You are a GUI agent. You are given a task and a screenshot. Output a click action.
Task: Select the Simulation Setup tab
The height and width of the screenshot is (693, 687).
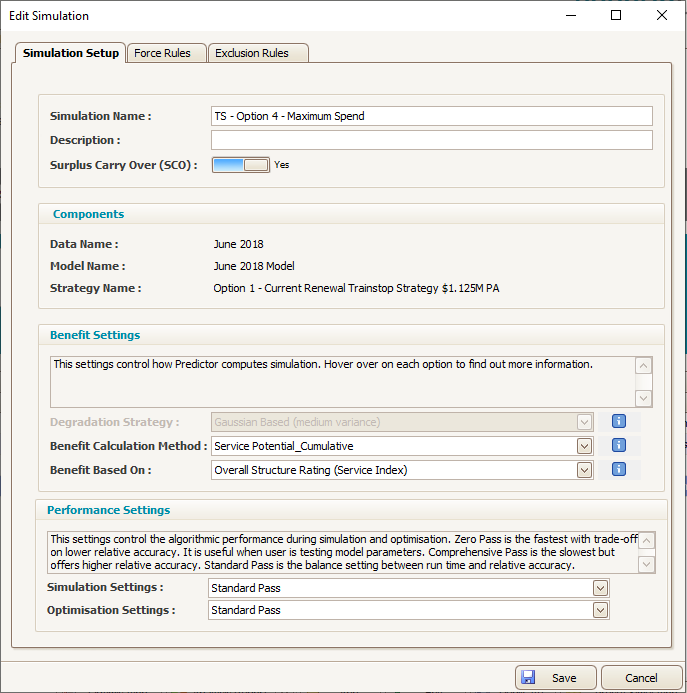point(71,53)
